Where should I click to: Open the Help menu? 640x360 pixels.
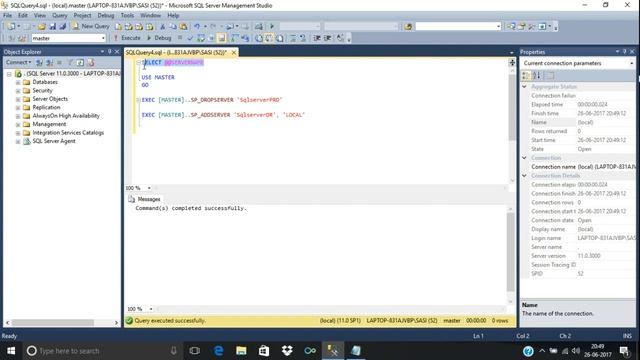click(x=173, y=15)
